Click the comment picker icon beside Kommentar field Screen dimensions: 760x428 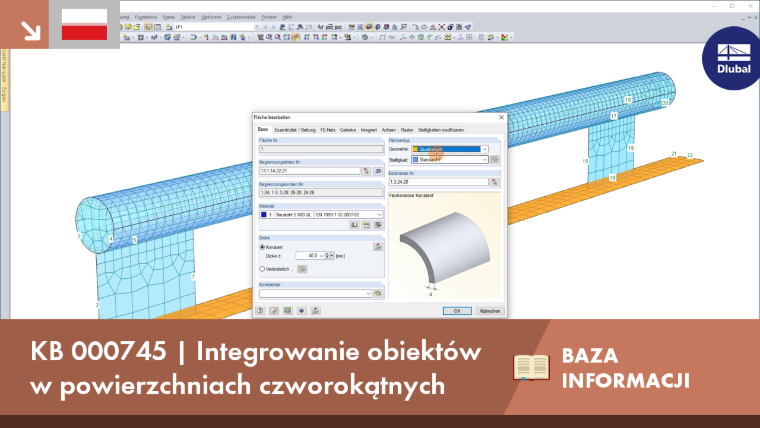pyautogui.click(x=378, y=294)
